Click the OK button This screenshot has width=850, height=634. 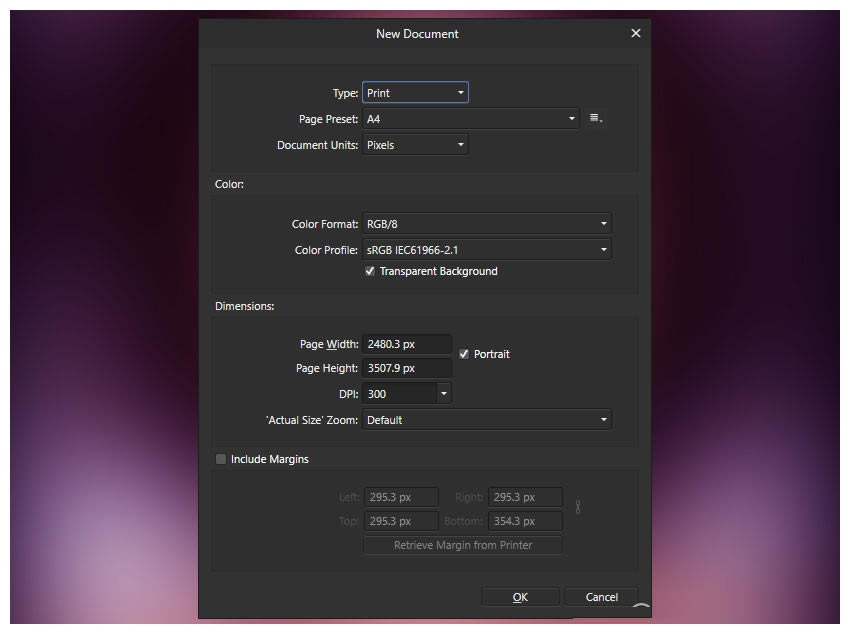[x=520, y=596]
